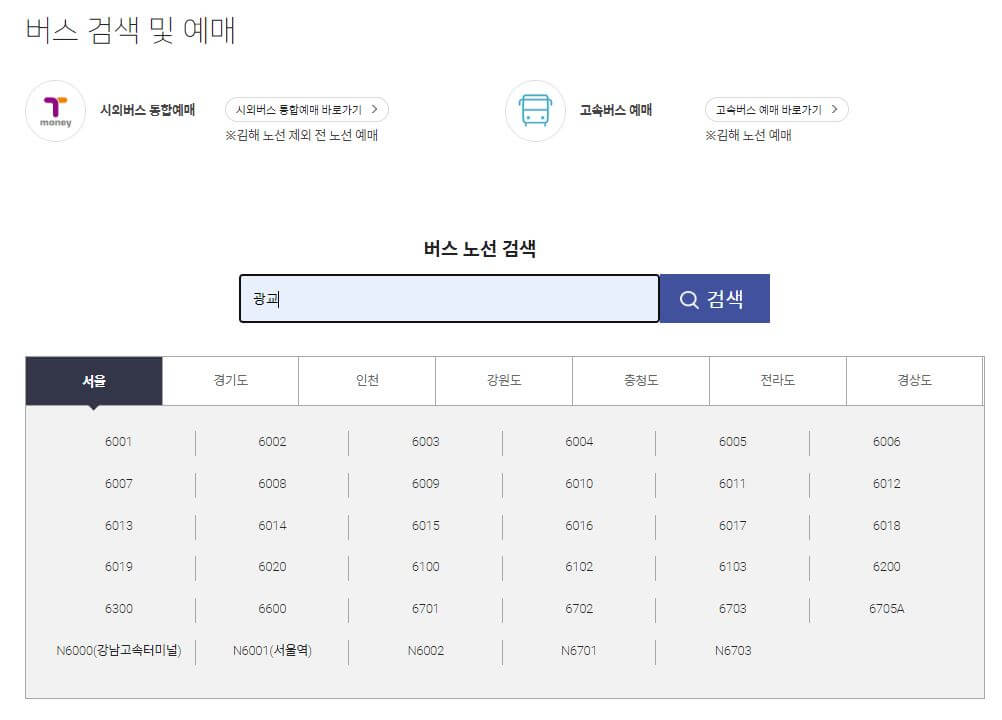Select the 충청도 region tab
Image resolution: width=1002 pixels, height=720 pixels.
tap(641, 381)
